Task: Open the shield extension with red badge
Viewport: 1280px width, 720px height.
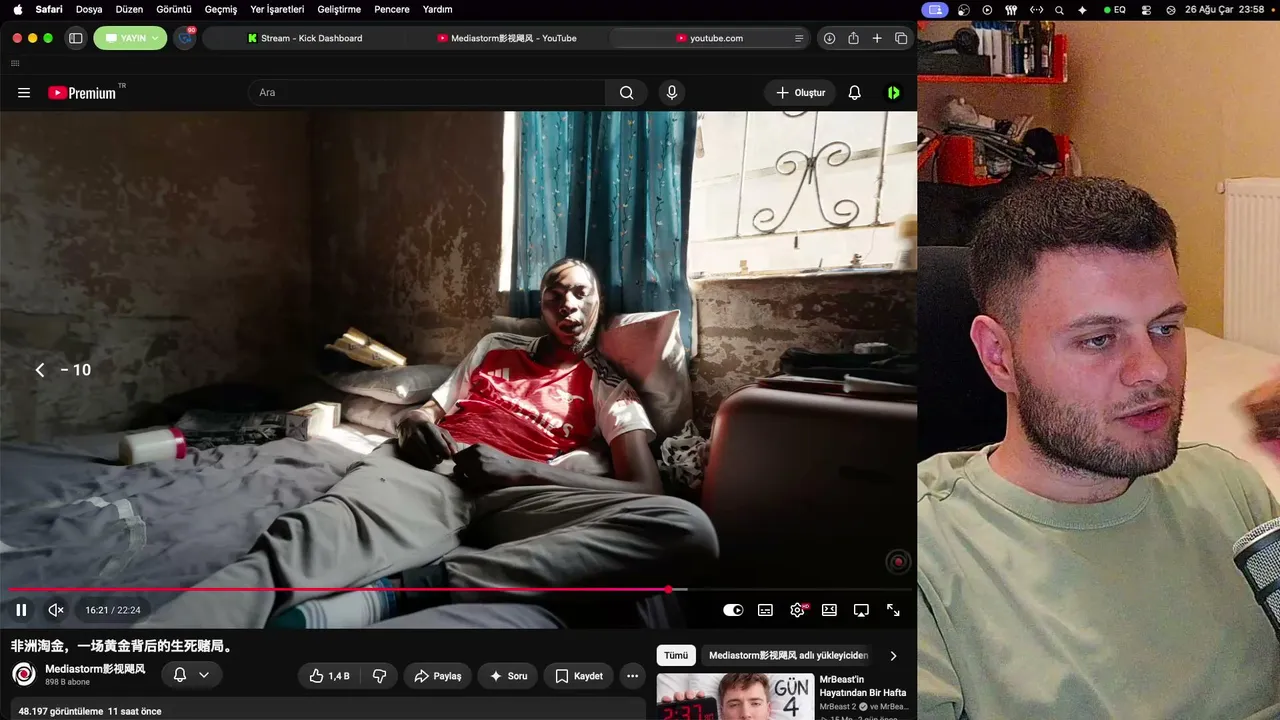Action: (x=185, y=38)
